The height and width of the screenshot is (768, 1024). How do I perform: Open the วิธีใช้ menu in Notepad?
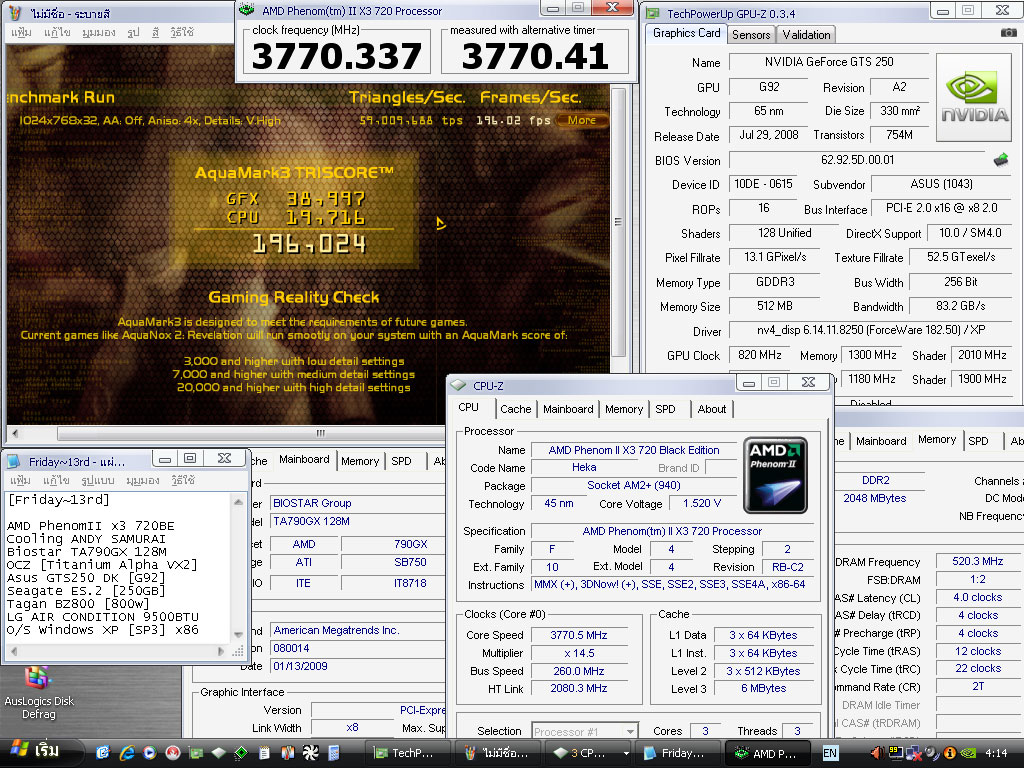tap(183, 480)
